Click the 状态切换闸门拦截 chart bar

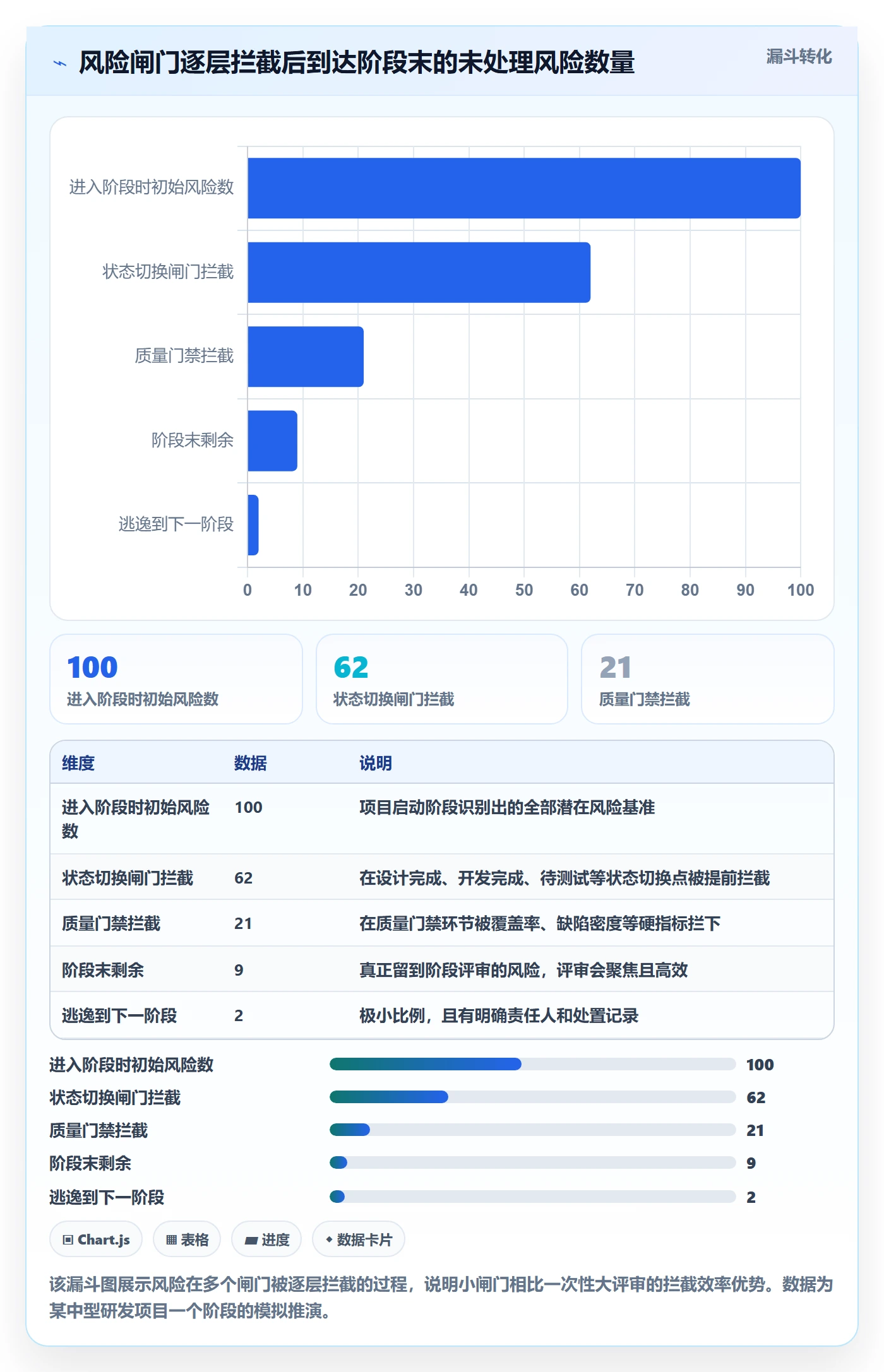(419, 273)
